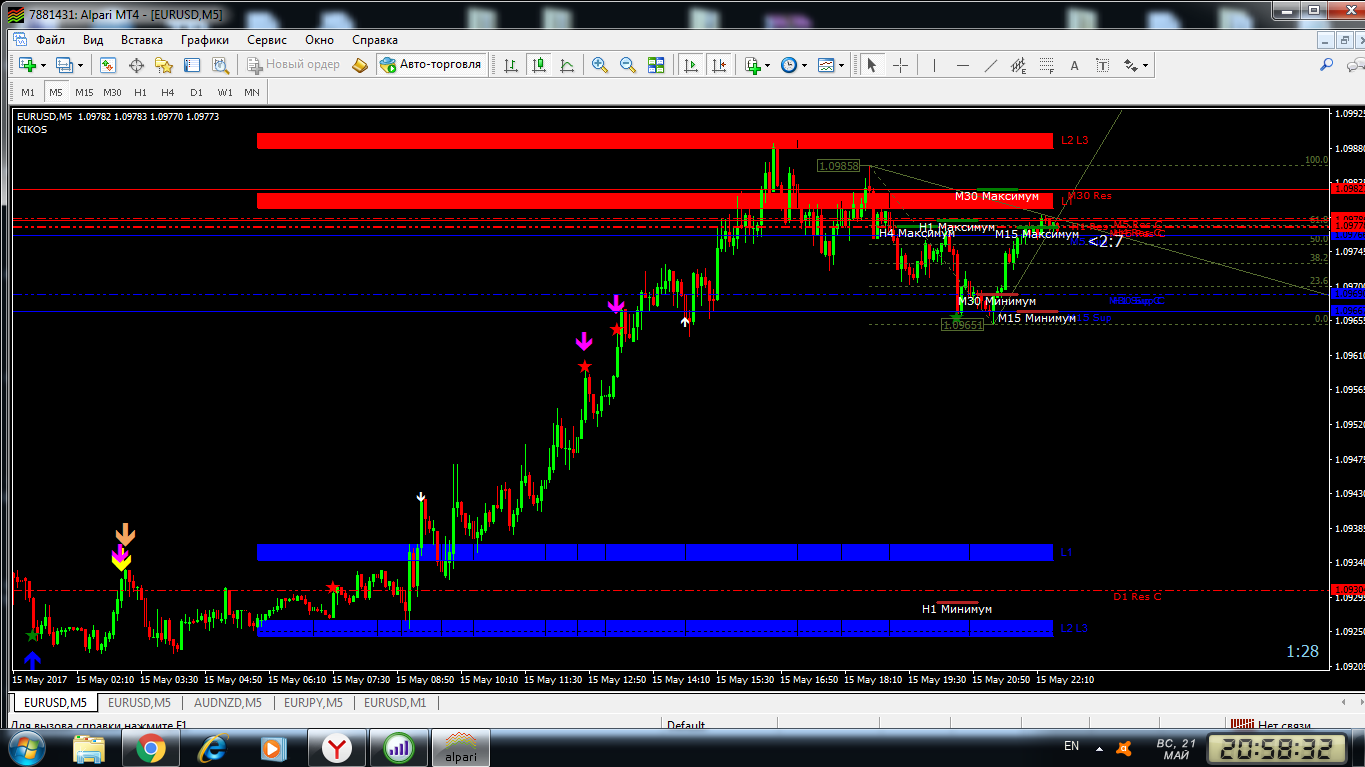Switch chart to candlesticks mode
Image resolution: width=1365 pixels, height=767 pixels.
pos(539,65)
